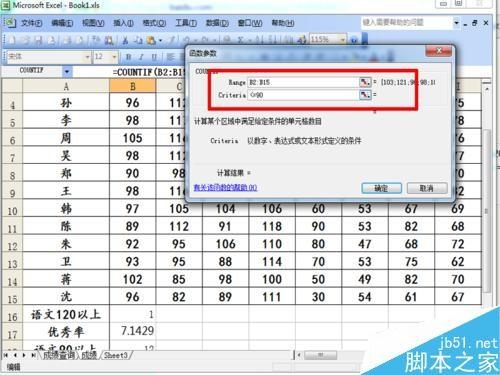Open the 数据(D) menu

(217, 23)
